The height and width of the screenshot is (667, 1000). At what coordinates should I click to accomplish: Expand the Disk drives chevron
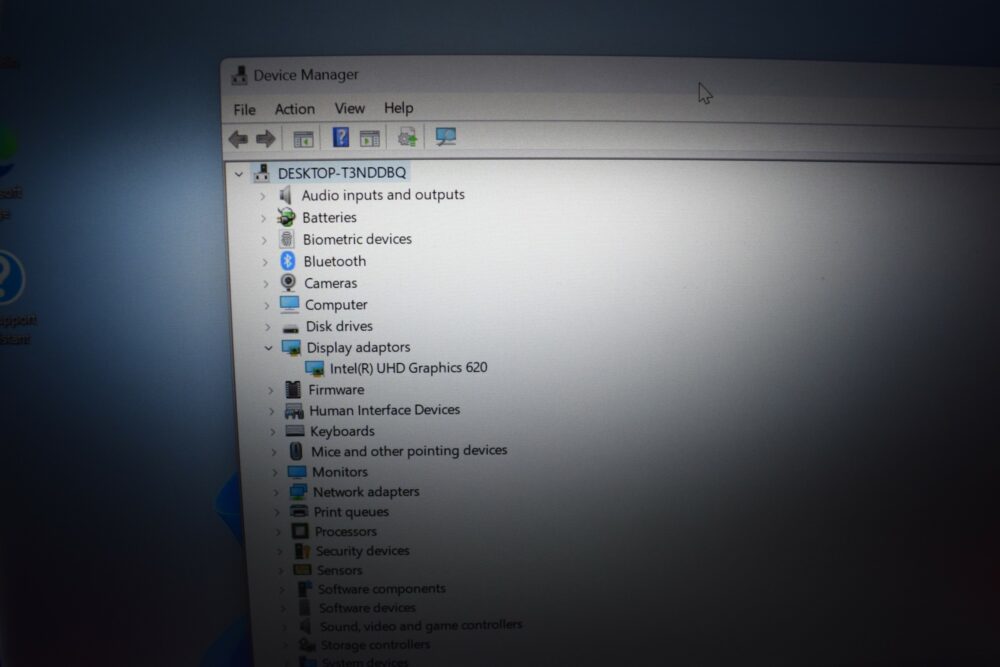pos(267,327)
